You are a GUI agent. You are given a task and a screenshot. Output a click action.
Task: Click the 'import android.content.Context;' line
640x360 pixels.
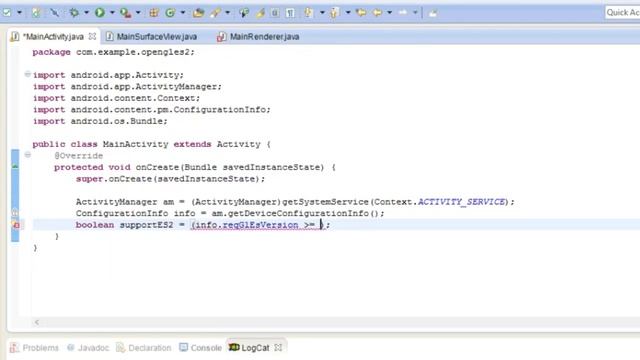point(116,98)
